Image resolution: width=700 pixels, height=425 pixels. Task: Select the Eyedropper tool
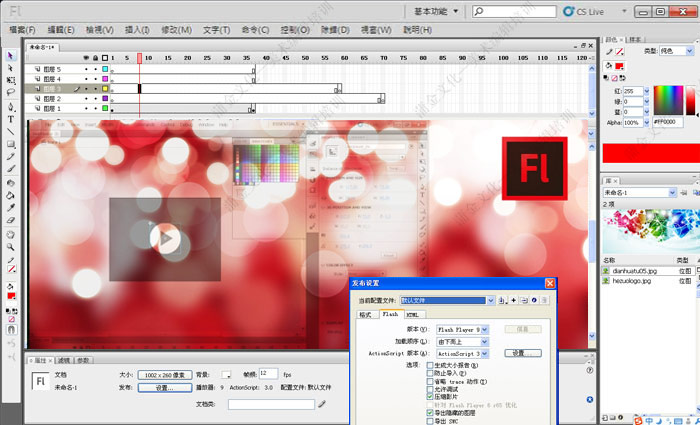pyautogui.click(x=11, y=208)
